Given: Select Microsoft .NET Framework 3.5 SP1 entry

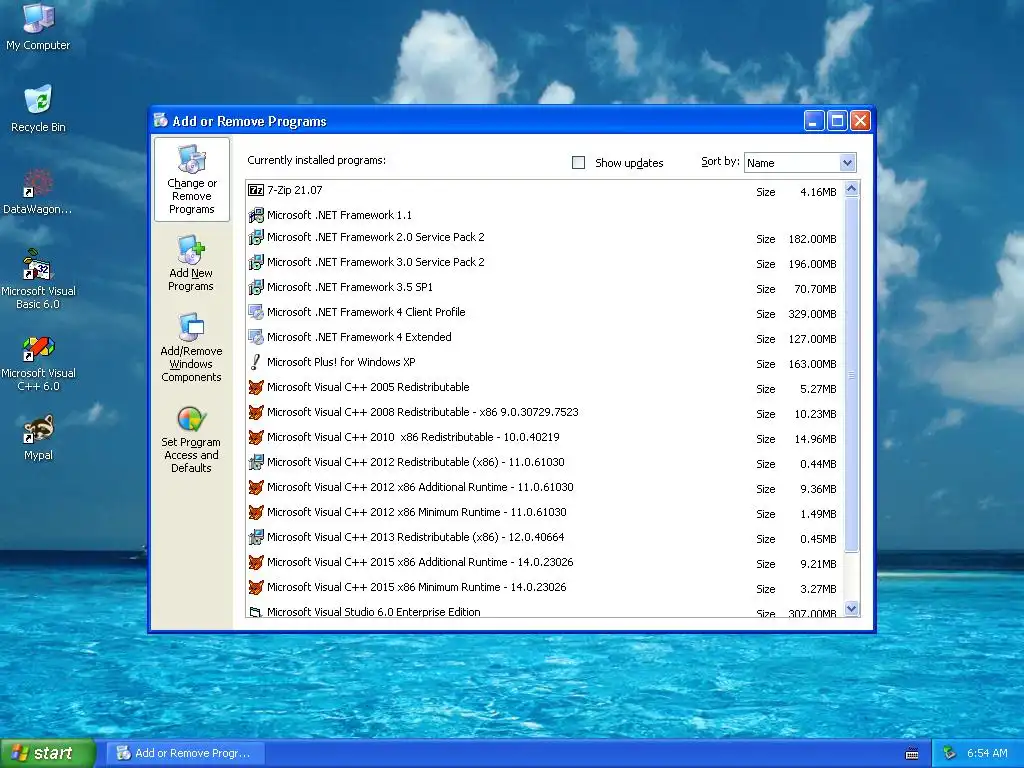Looking at the screenshot, I should [350, 287].
